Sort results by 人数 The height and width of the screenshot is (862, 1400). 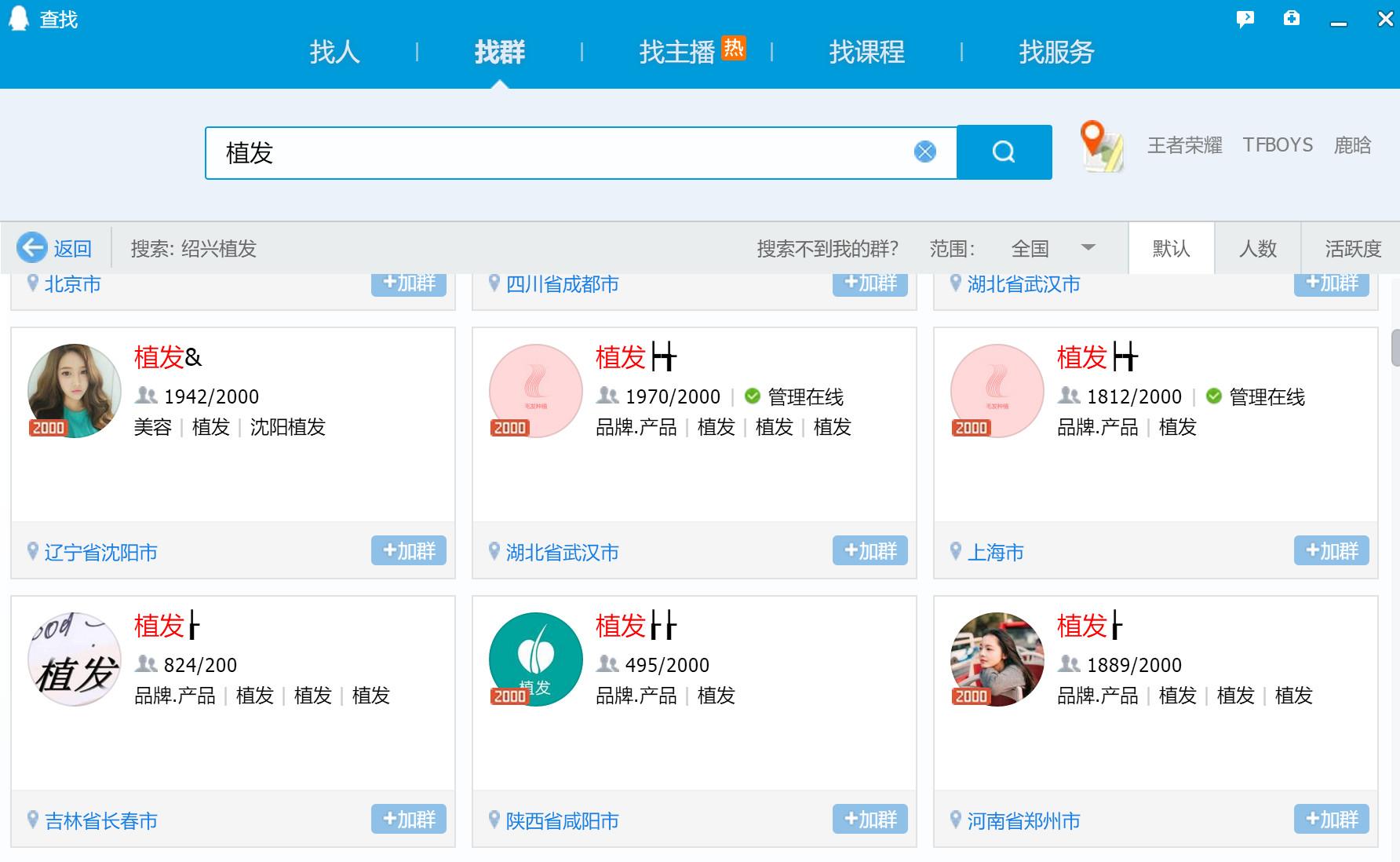[x=1257, y=249]
